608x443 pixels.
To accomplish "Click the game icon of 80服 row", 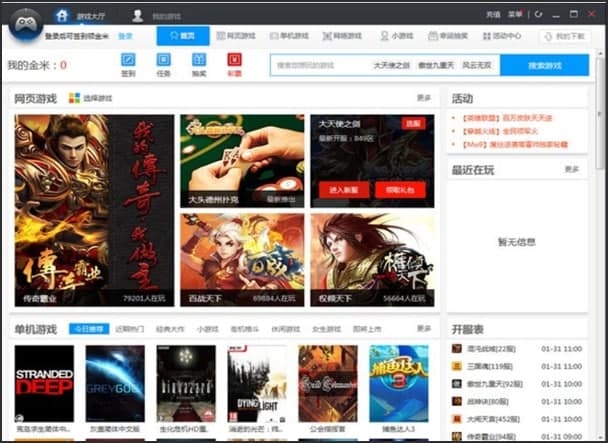I will click(x=457, y=401).
